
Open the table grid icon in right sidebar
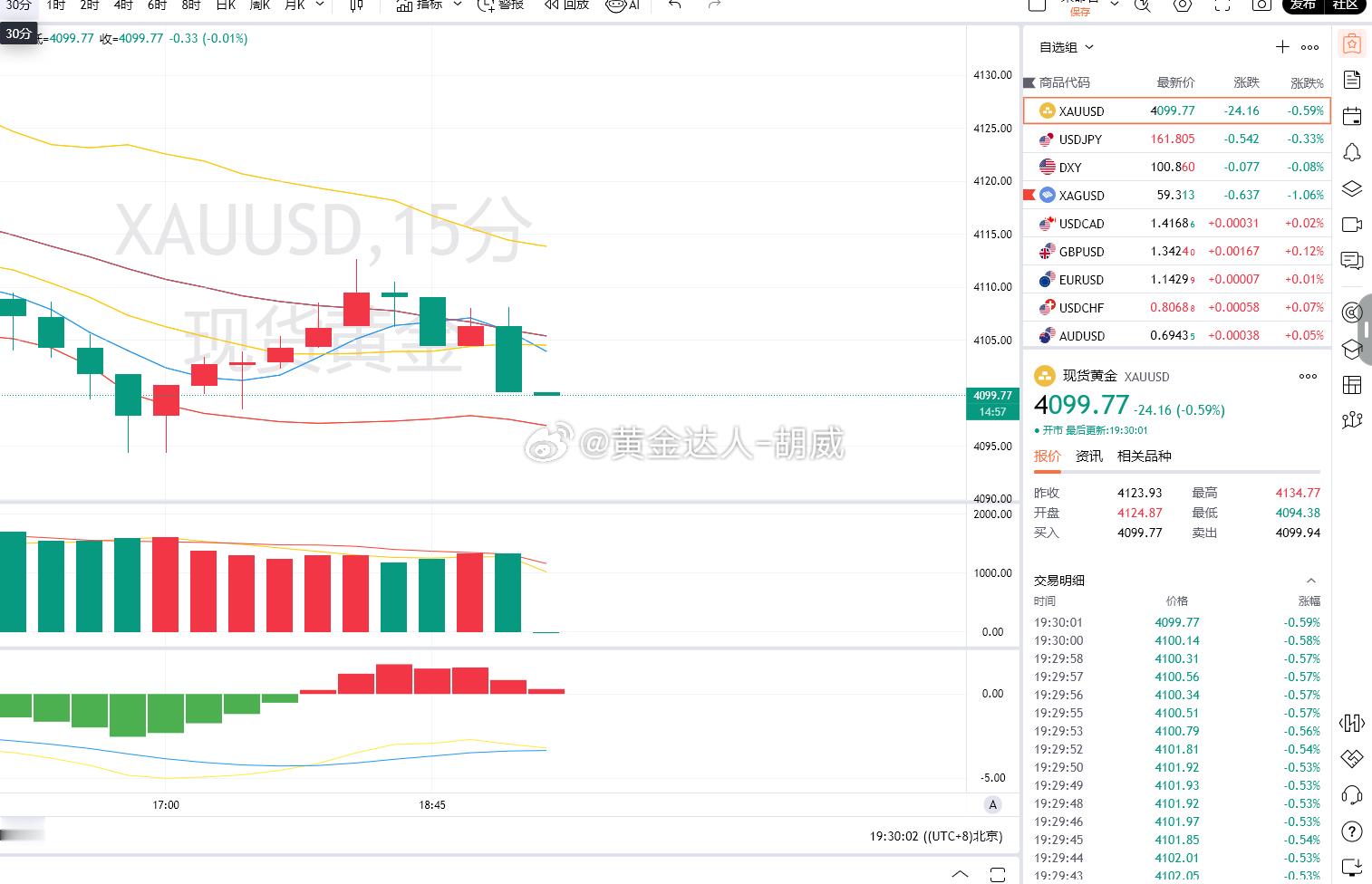pos(1351,385)
